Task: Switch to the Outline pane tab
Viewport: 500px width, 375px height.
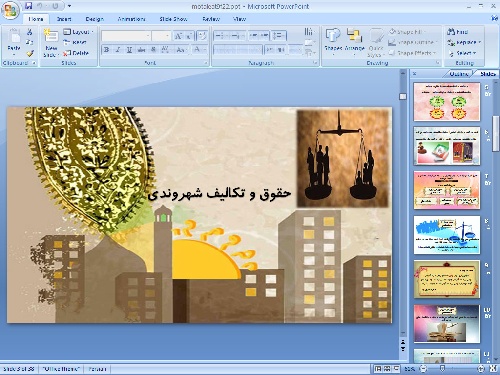Action: click(x=459, y=74)
